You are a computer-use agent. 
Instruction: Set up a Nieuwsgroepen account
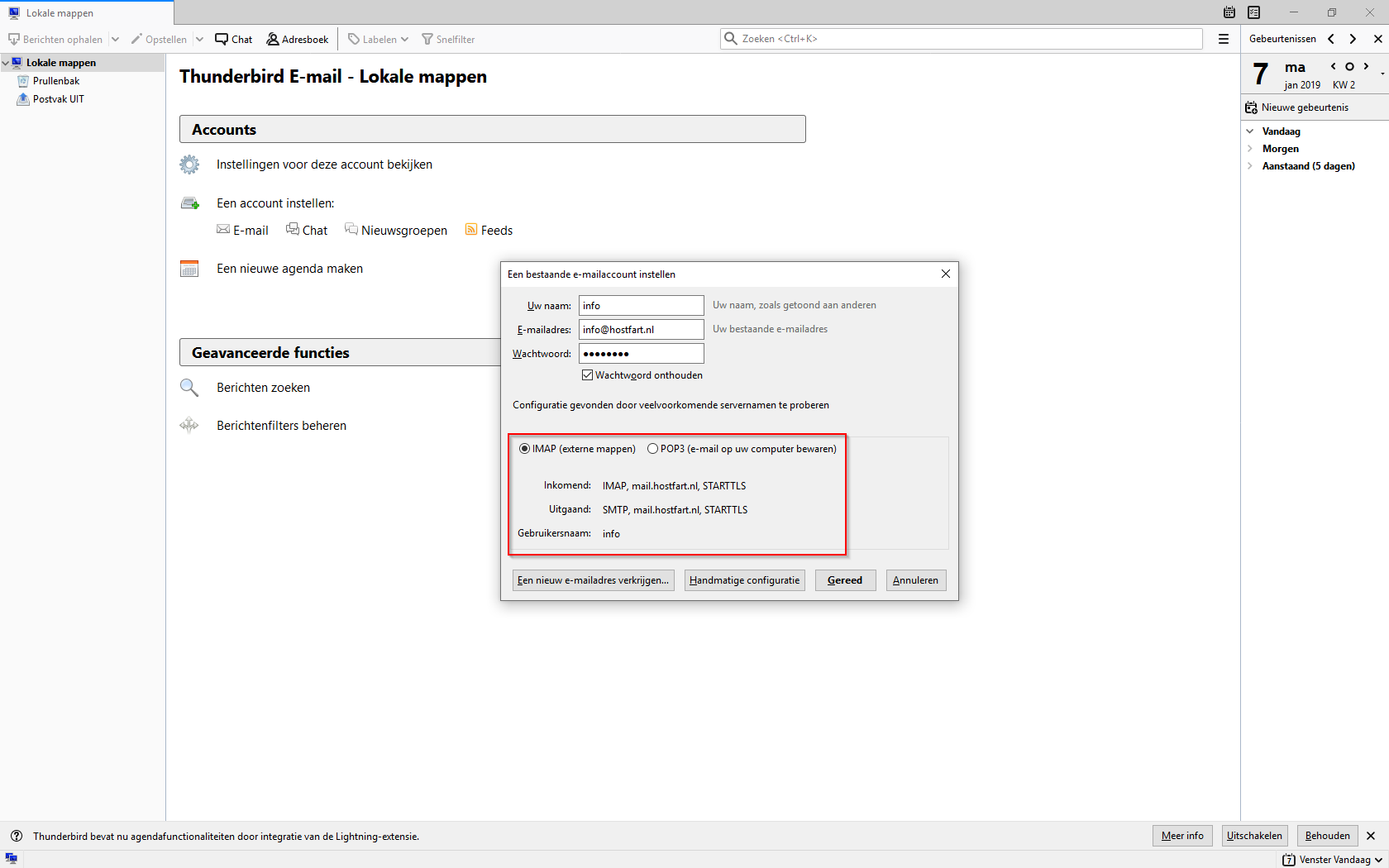click(396, 231)
